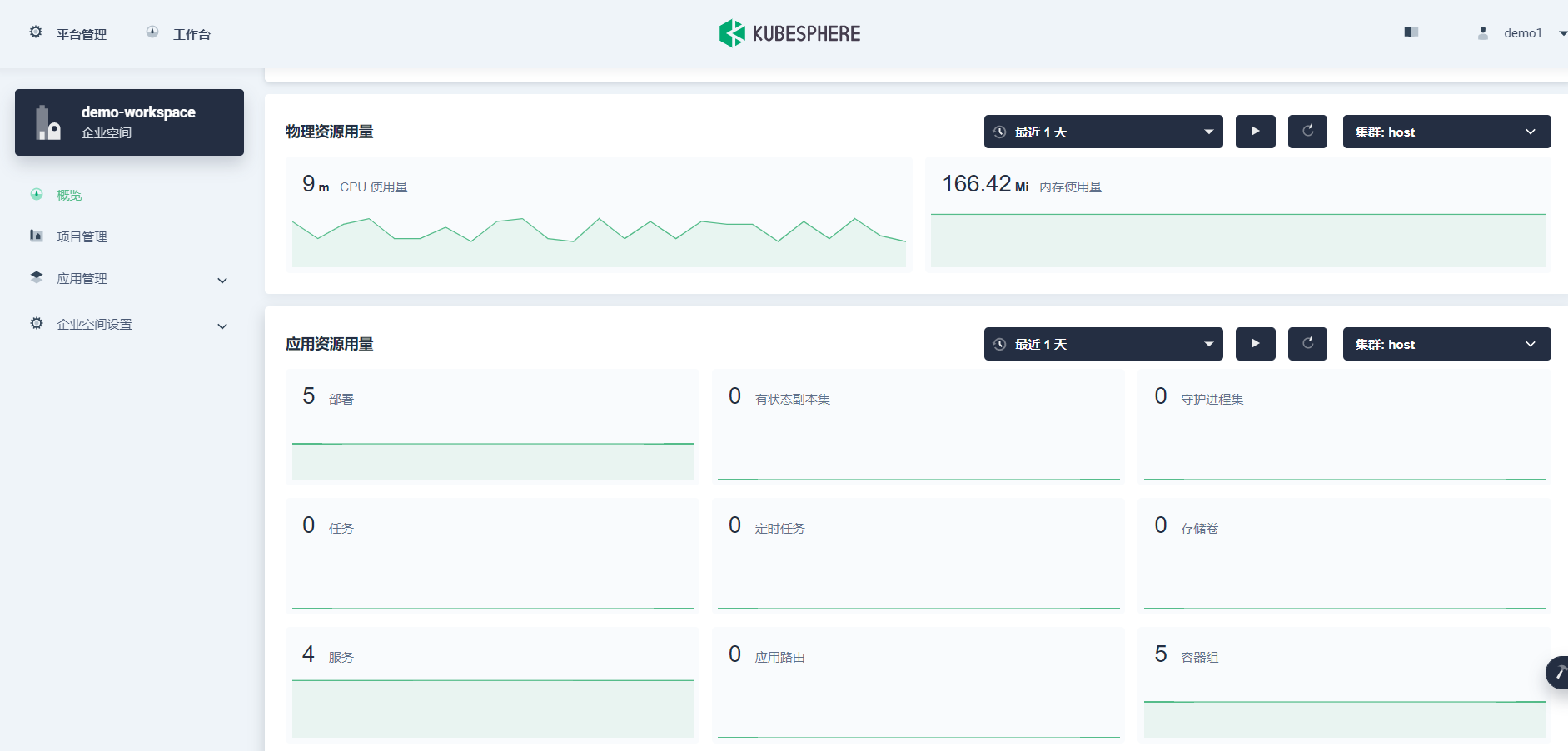Click the workbench dashboard icon
The image size is (1568, 751).
pos(152,32)
